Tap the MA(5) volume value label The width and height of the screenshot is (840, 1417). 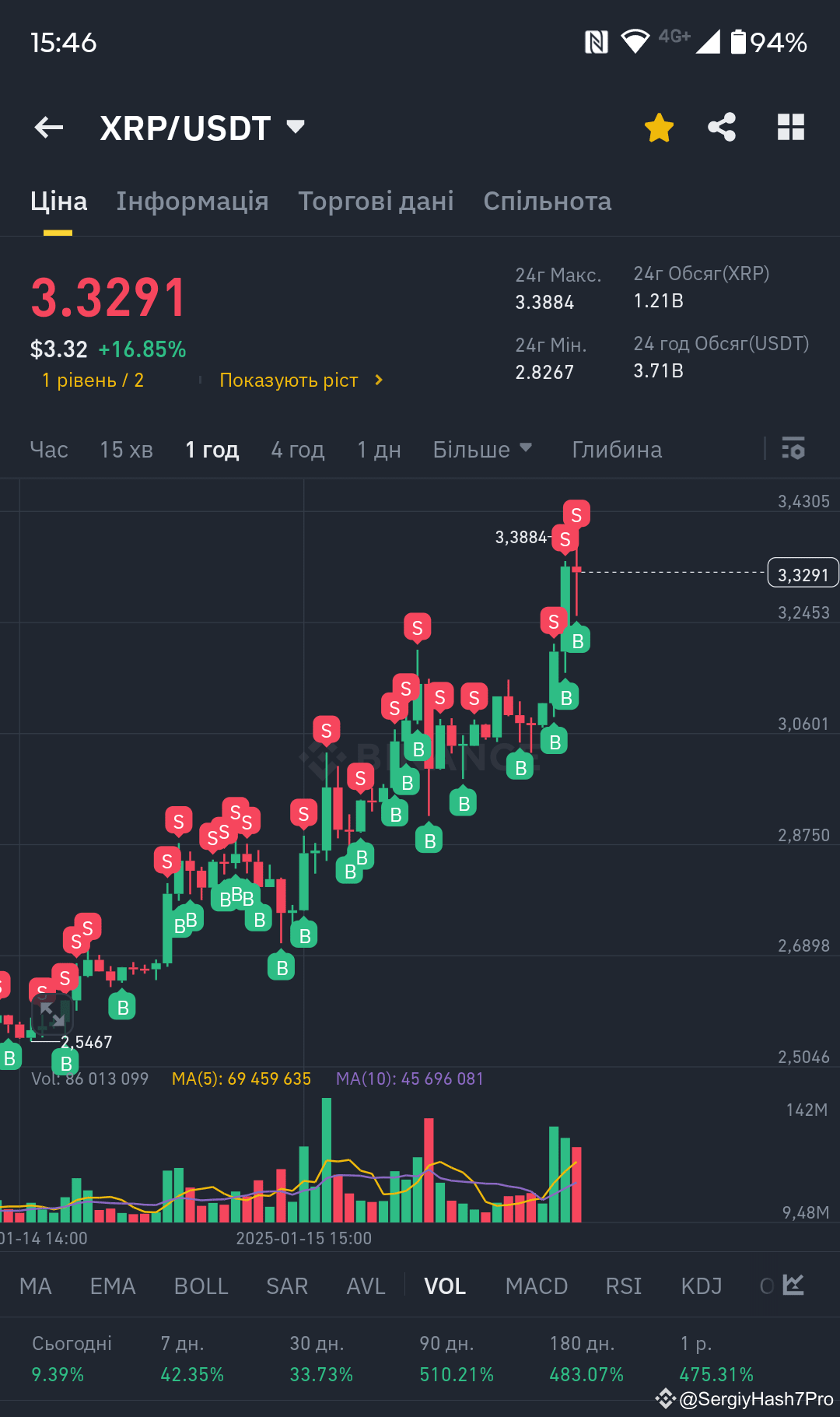(241, 1079)
